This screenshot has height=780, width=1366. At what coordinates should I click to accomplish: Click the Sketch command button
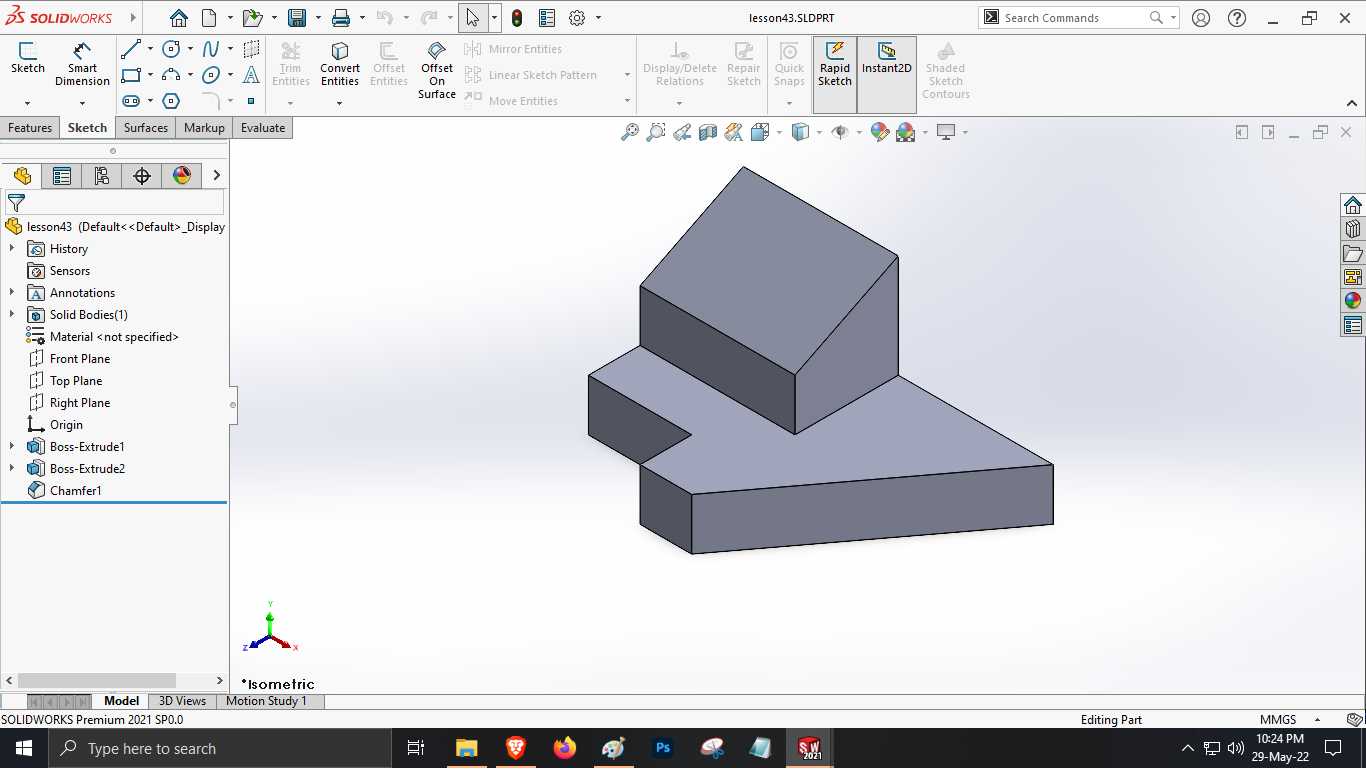click(27, 58)
